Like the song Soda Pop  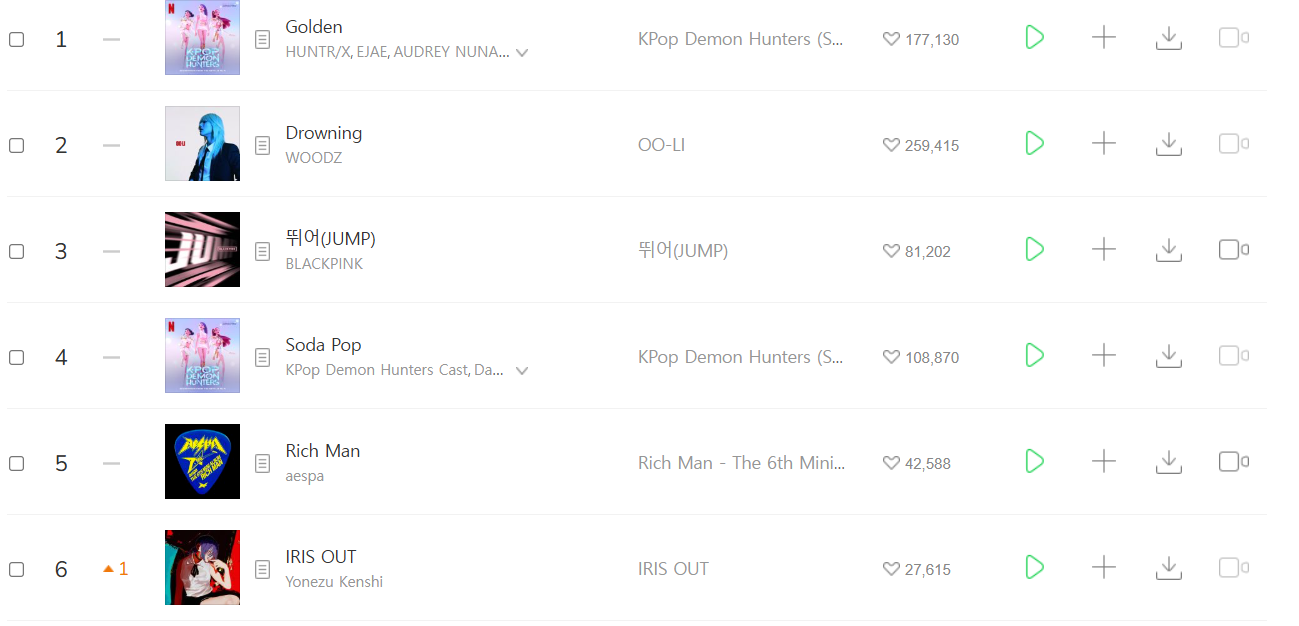point(891,357)
